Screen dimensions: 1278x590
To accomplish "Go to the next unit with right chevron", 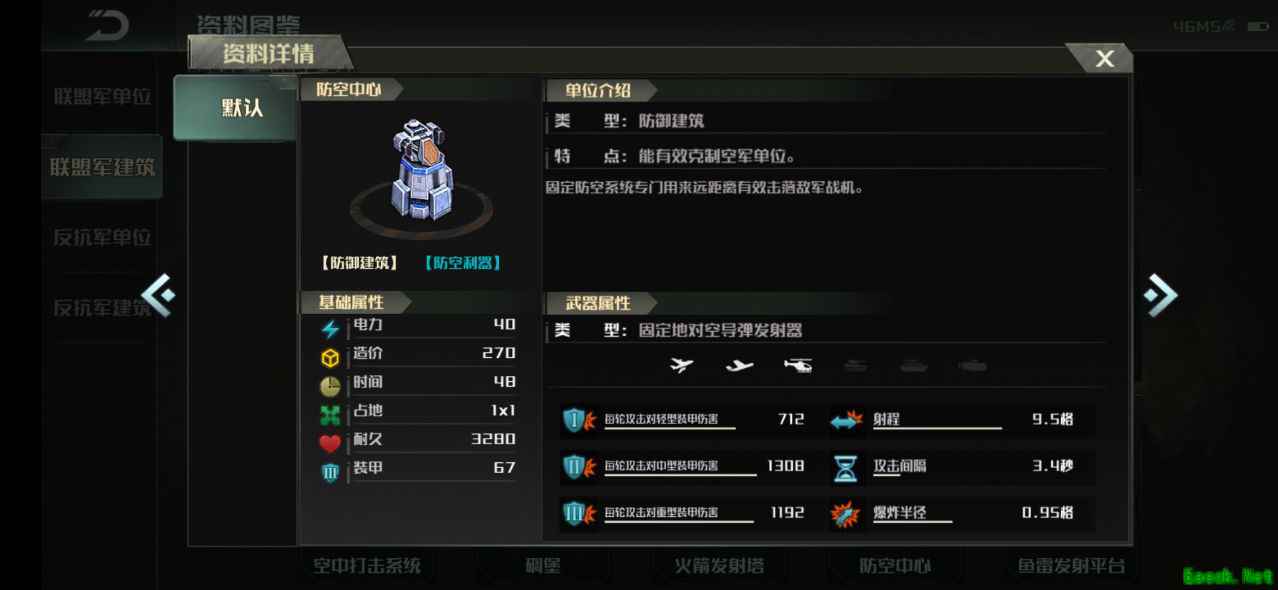I will [x=1160, y=294].
